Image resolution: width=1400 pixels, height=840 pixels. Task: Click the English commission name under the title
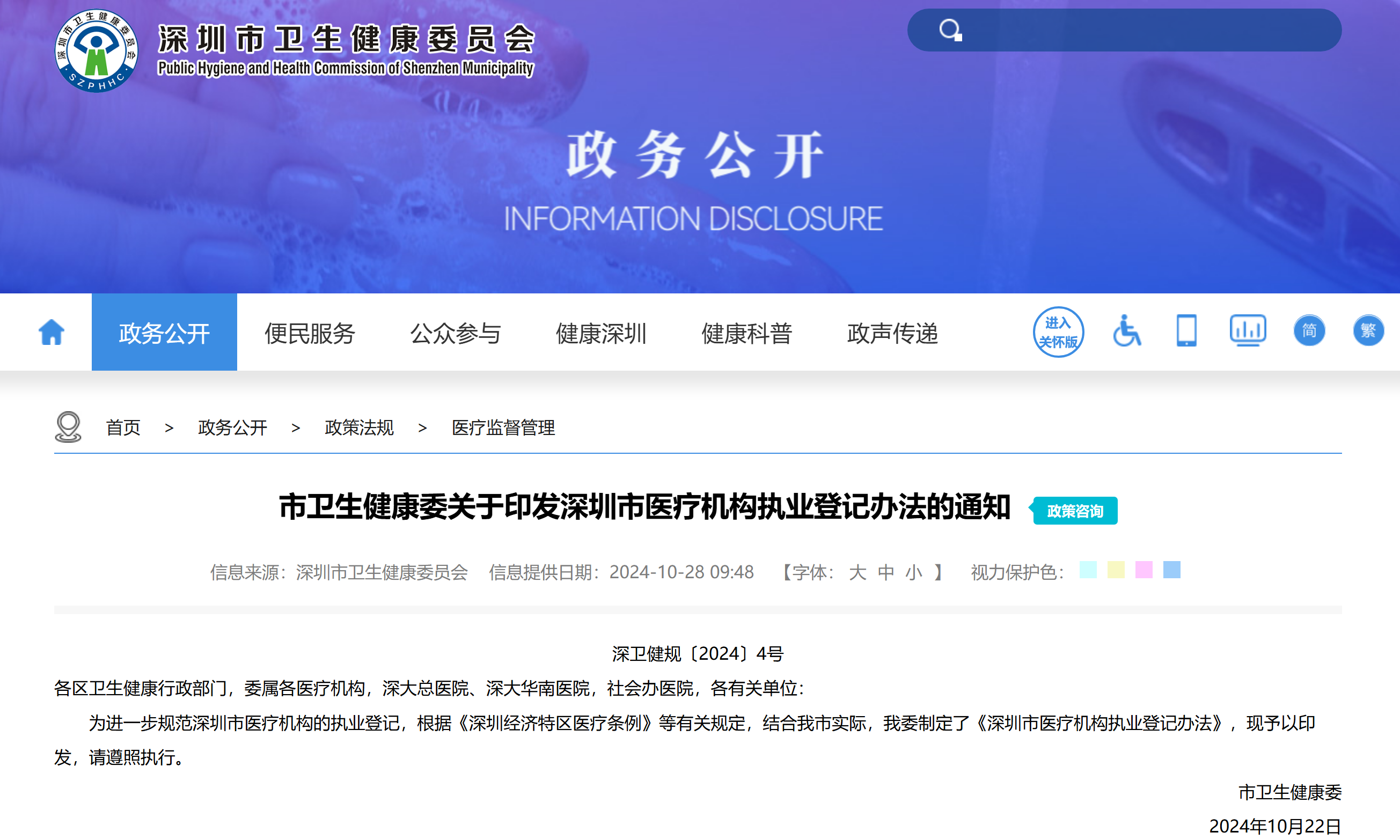[x=346, y=68]
